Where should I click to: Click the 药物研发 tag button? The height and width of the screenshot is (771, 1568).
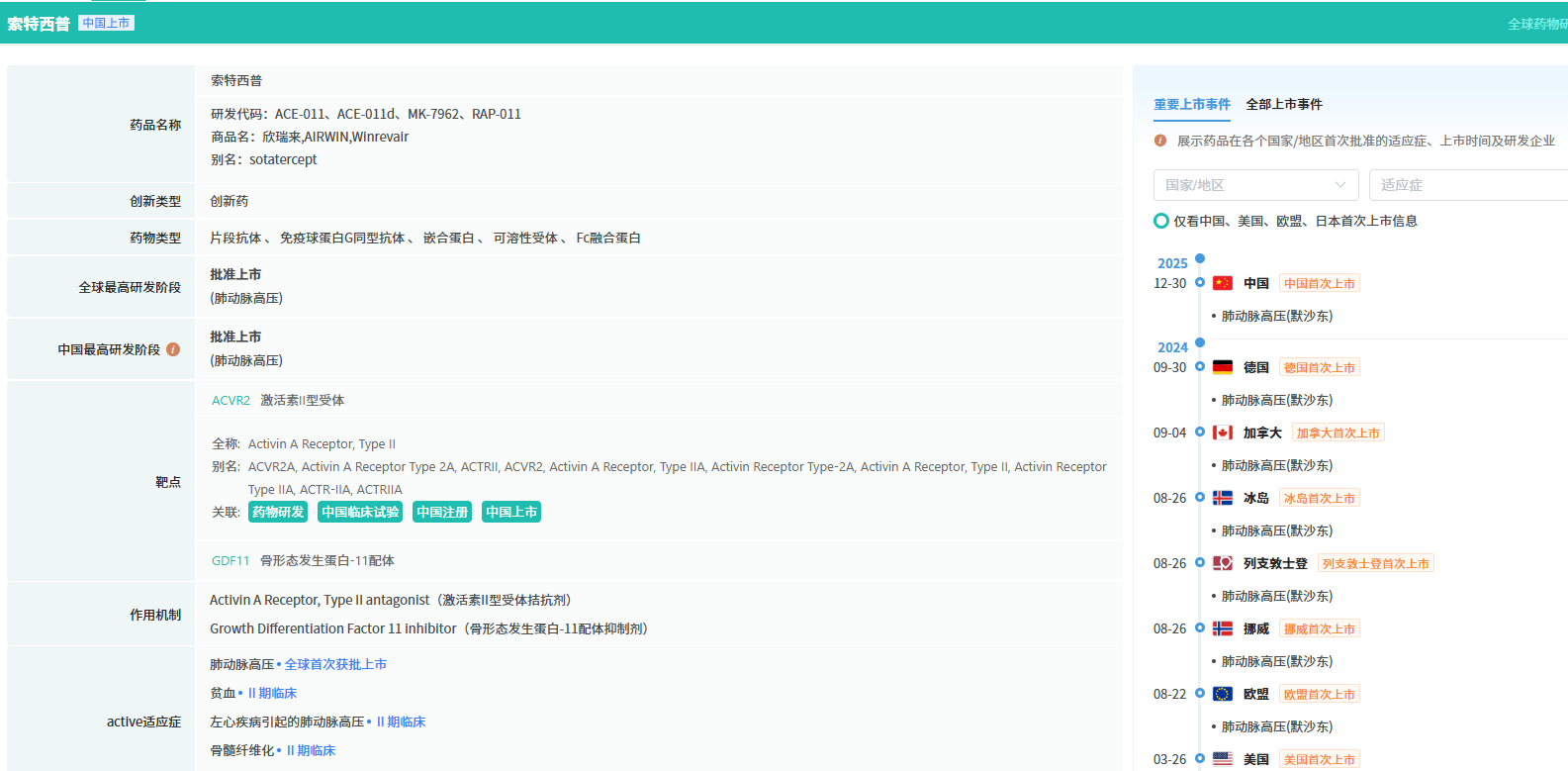[278, 512]
